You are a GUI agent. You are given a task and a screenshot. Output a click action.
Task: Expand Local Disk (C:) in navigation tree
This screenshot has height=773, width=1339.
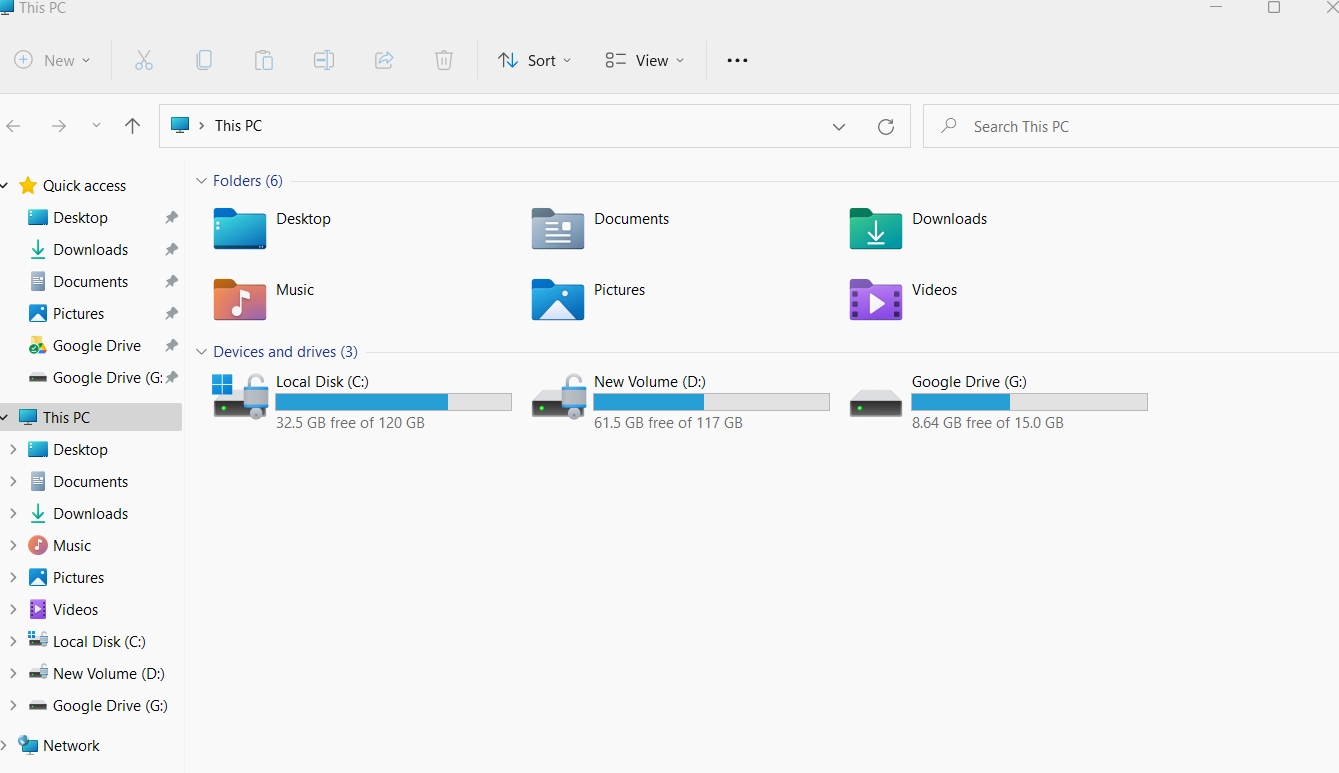[13, 642]
